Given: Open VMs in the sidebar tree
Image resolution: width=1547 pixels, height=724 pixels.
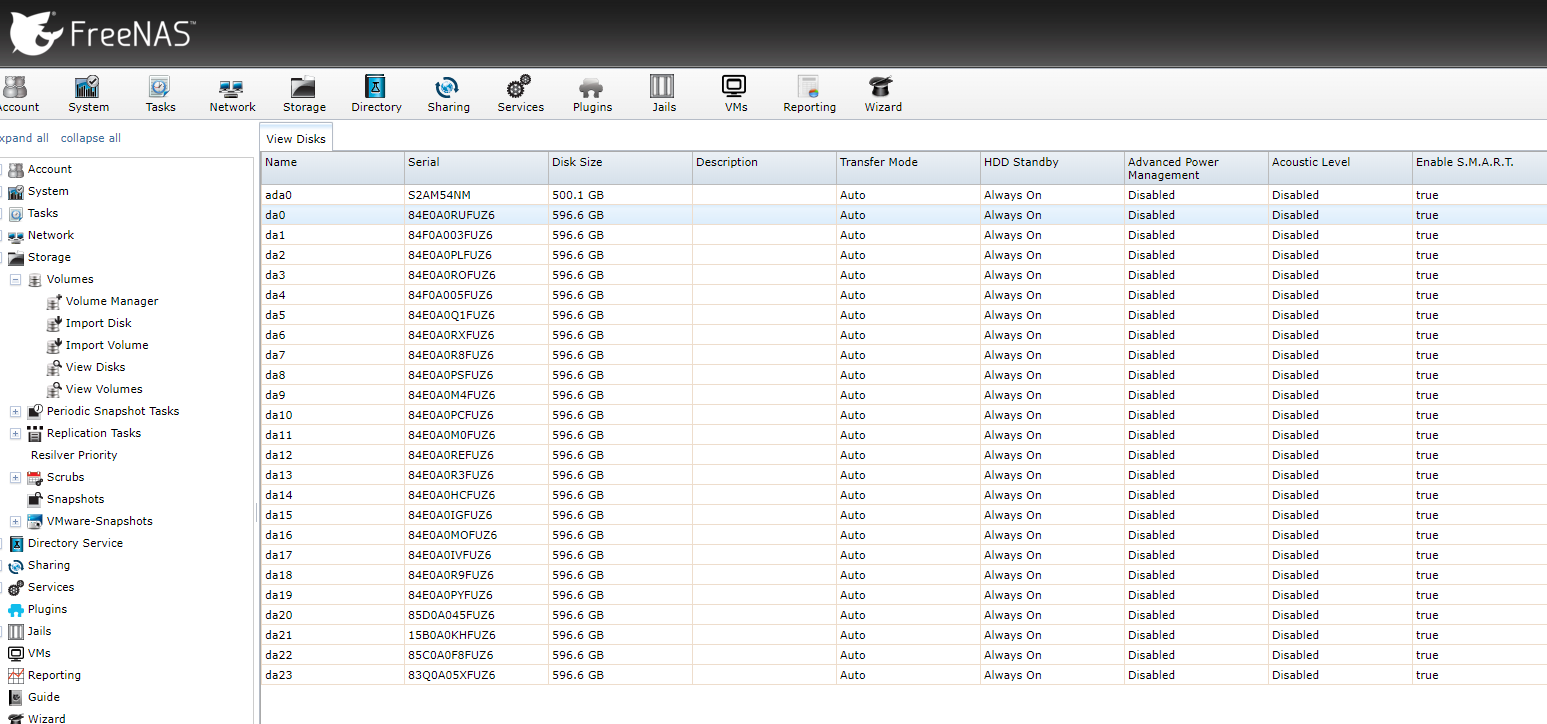Looking at the screenshot, I should 39,653.
